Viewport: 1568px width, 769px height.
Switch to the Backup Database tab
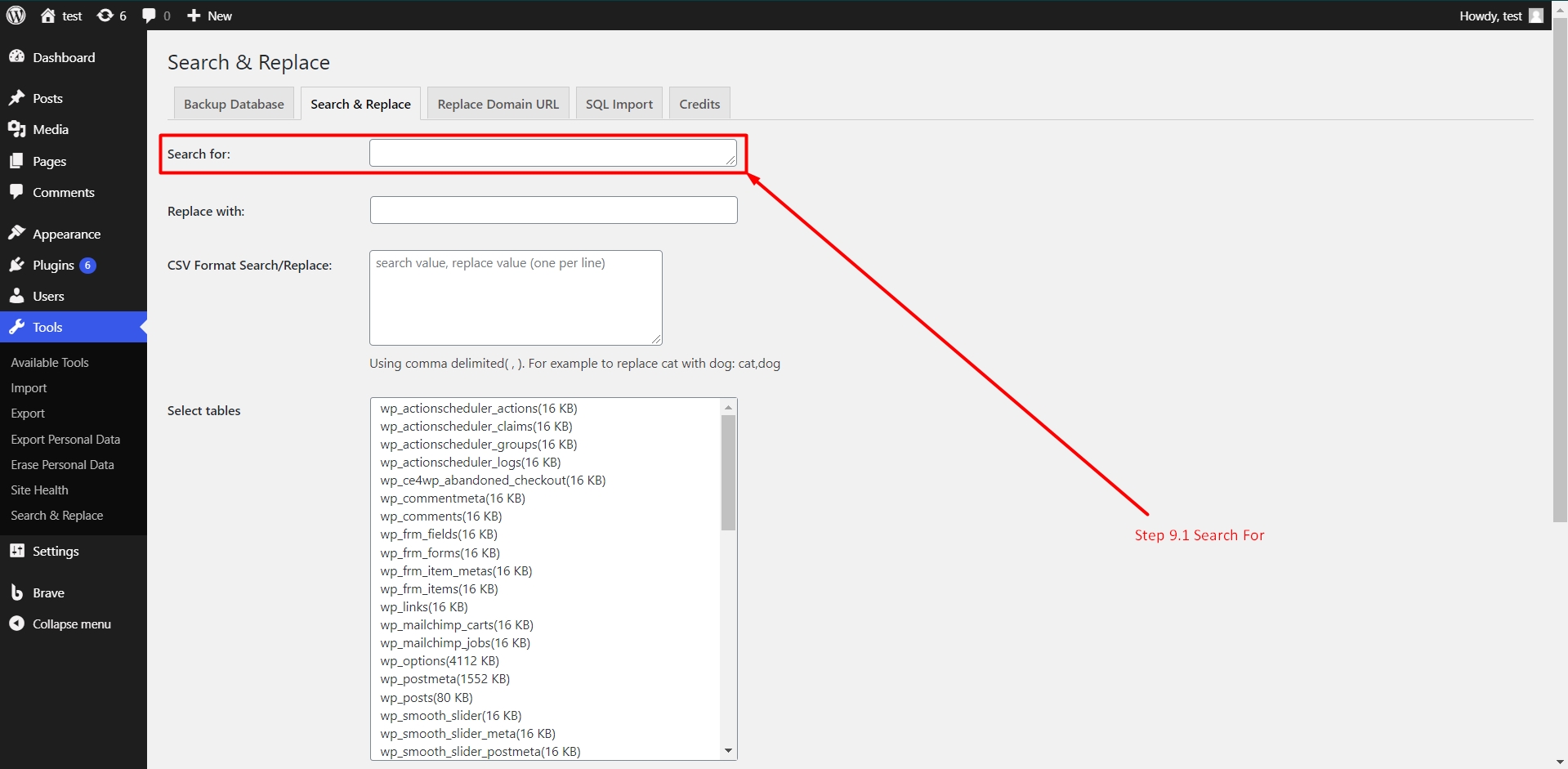point(234,104)
